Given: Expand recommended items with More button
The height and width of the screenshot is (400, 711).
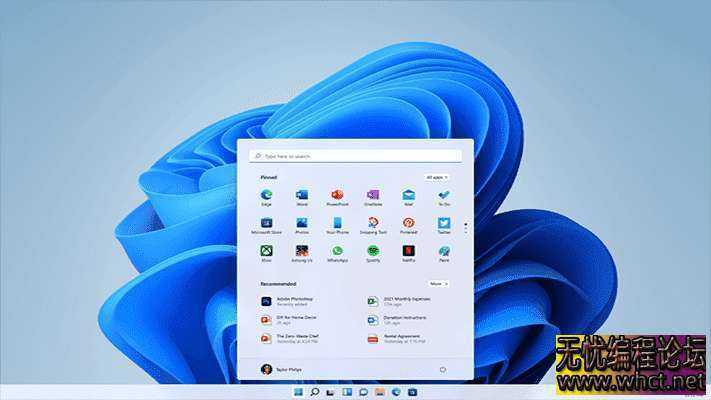Looking at the screenshot, I should (x=439, y=284).
